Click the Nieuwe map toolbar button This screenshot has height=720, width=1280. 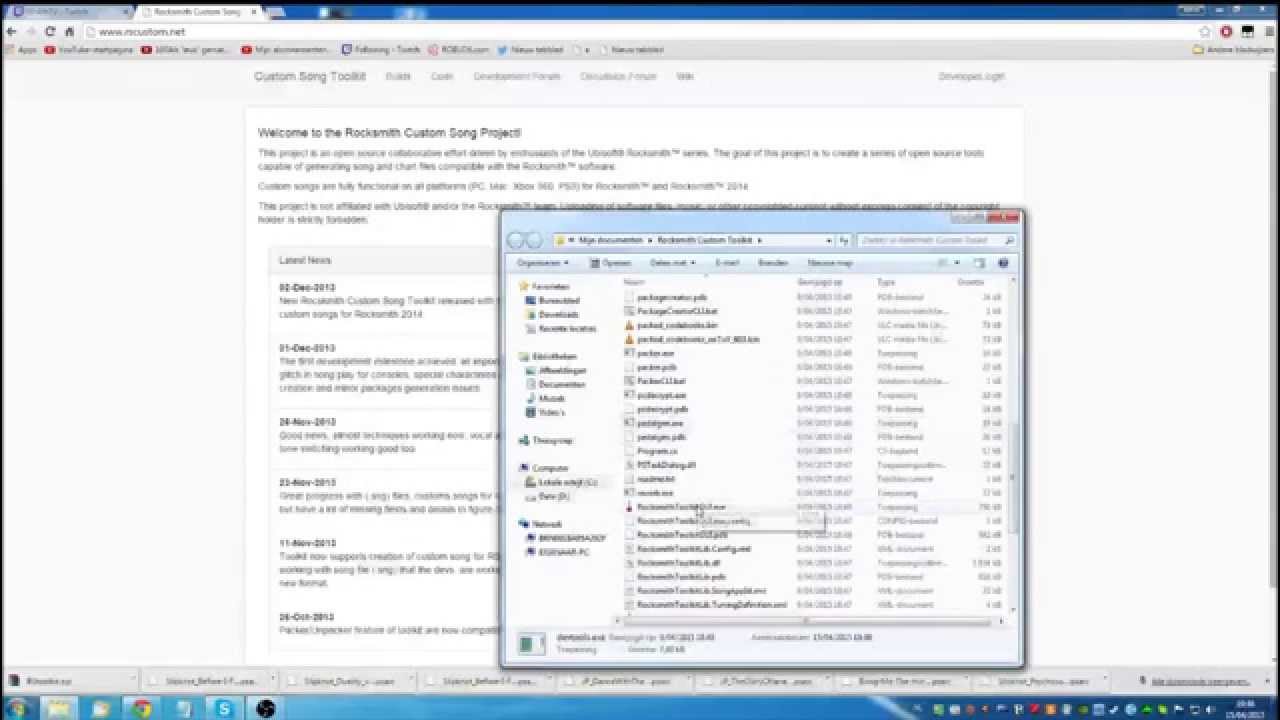(x=830, y=263)
